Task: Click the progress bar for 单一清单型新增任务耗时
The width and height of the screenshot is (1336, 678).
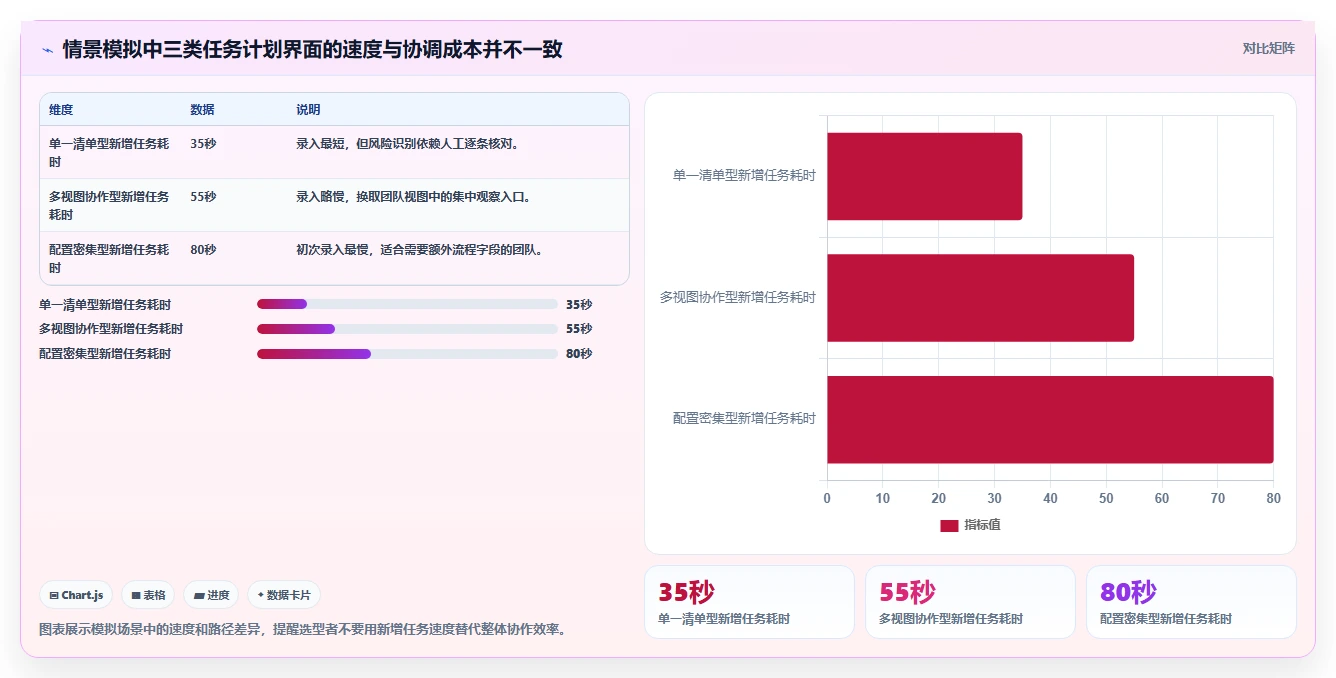Action: coord(407,304)
